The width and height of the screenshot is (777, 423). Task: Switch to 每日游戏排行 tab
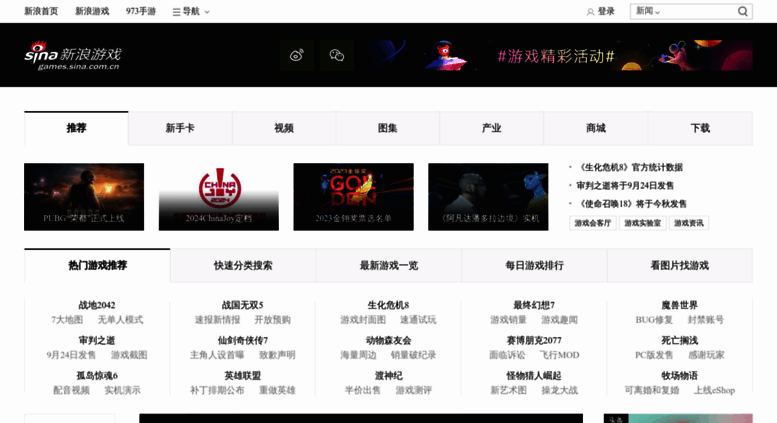[x=534, y=265]
